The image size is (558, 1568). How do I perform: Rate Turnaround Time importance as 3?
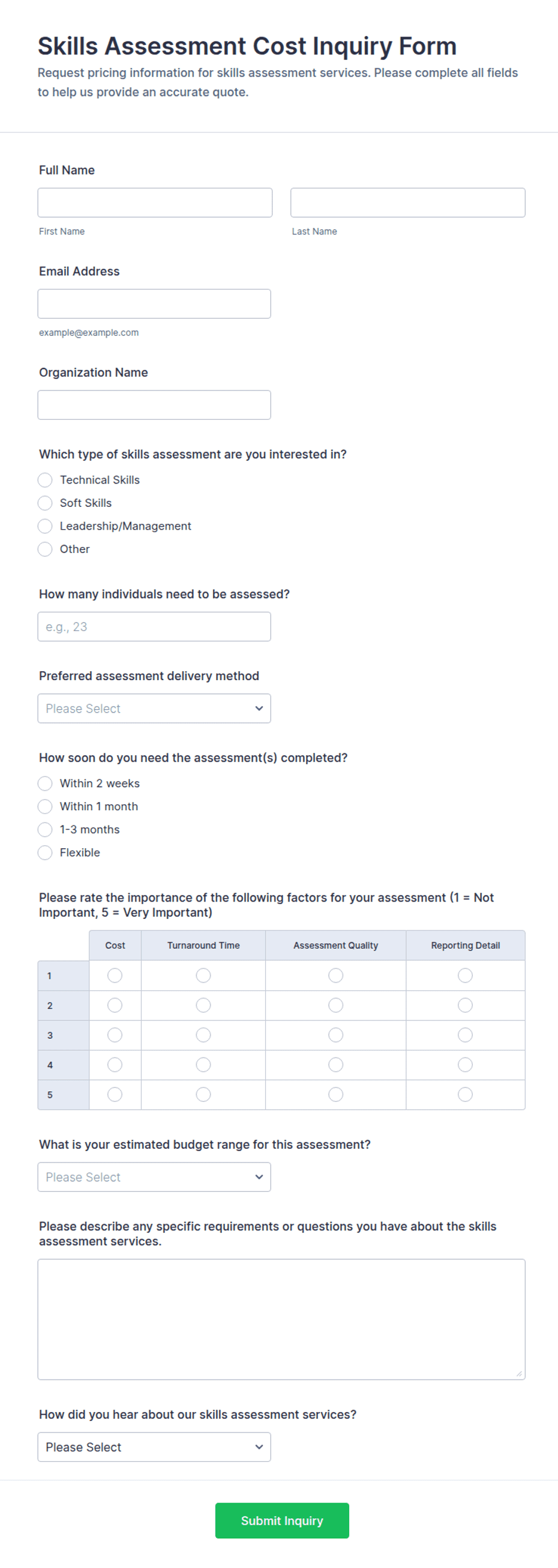coord(203,1035)
